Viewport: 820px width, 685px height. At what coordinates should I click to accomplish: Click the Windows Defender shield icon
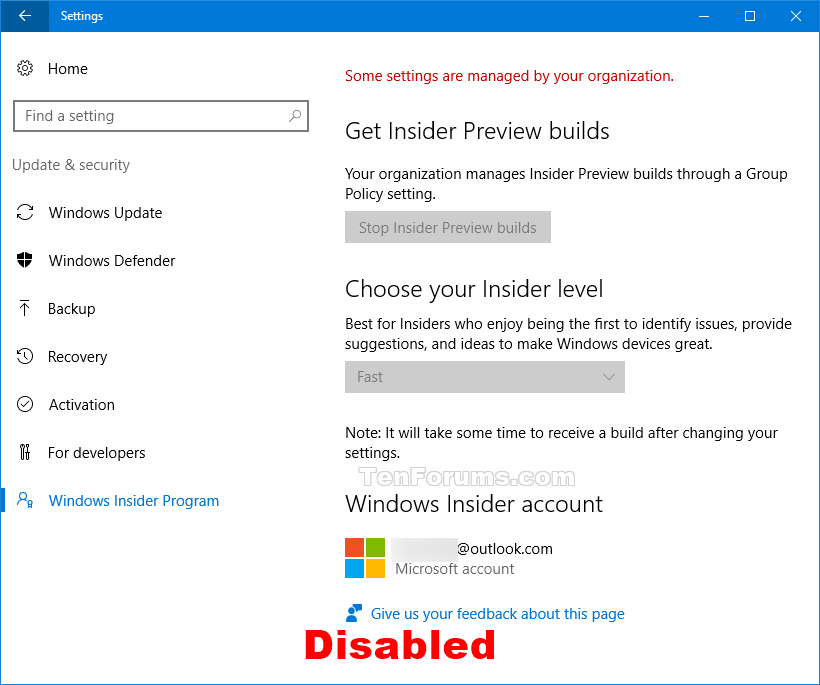(x=25, y=260)
